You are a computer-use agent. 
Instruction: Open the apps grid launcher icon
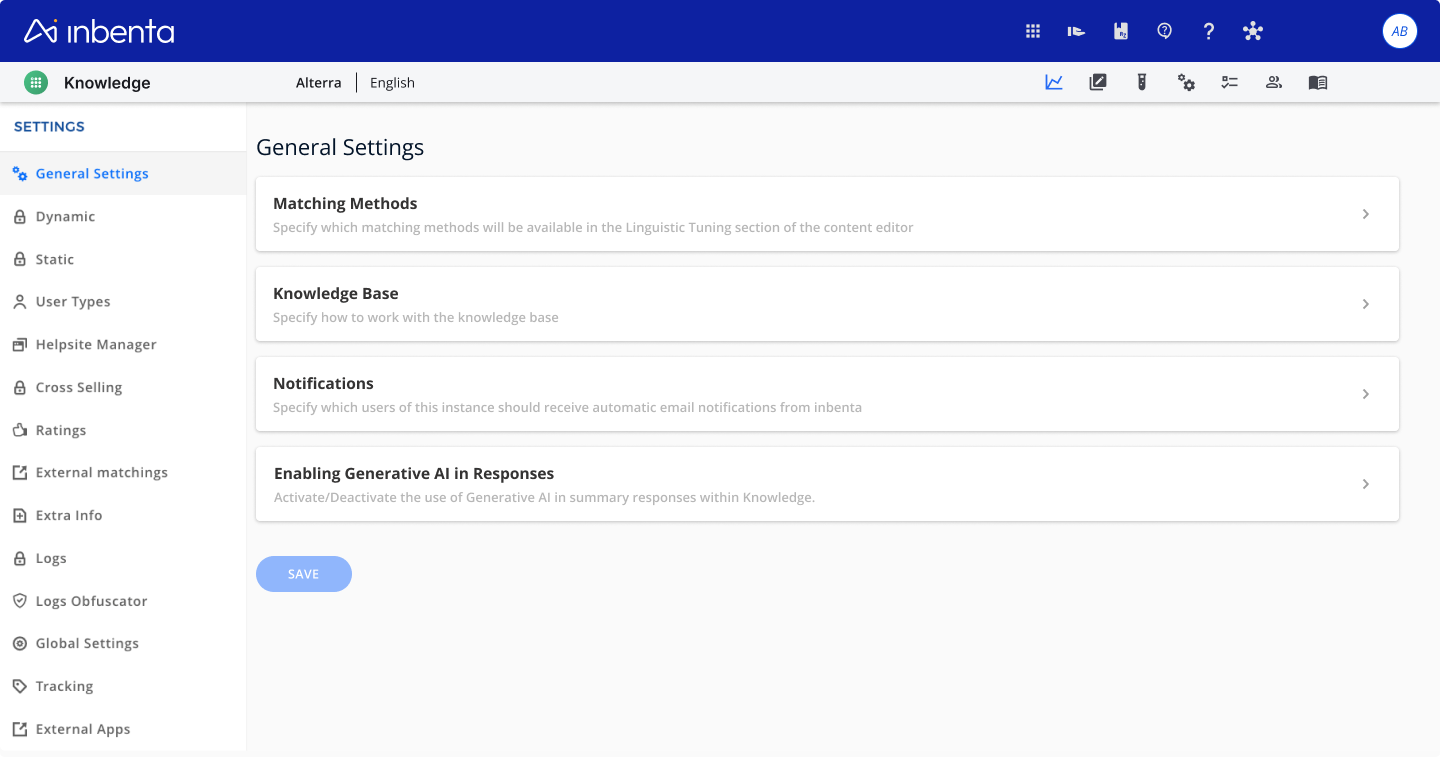[1033, 31]
